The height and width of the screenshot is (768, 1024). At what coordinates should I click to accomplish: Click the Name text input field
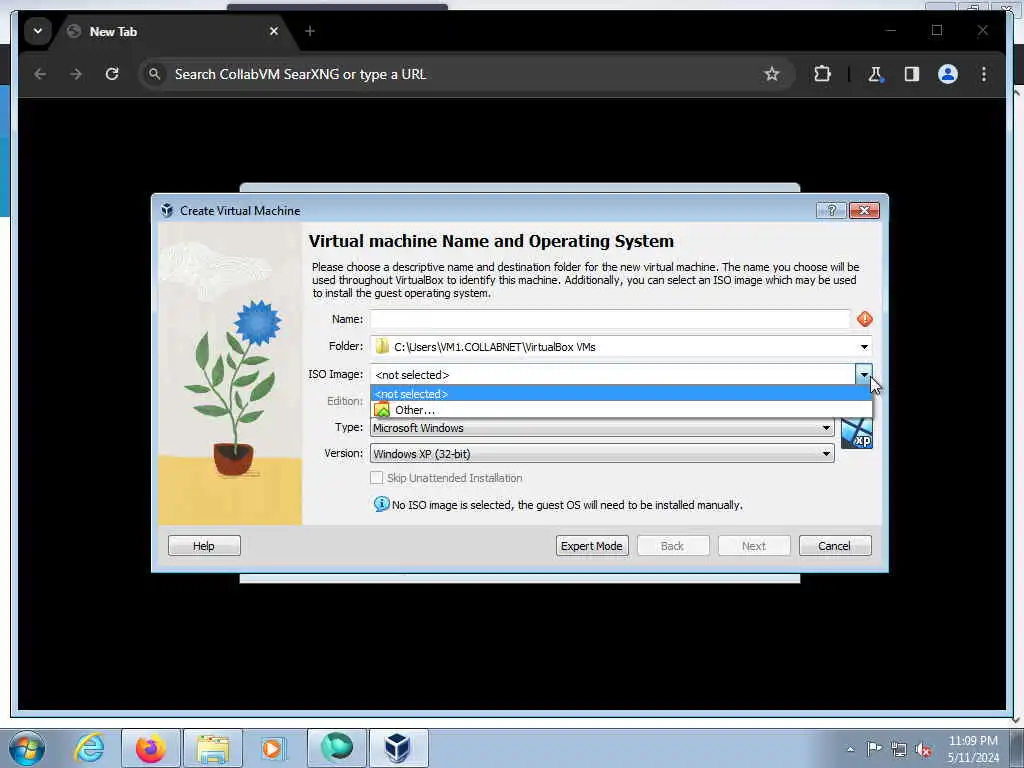pos(610,319)
